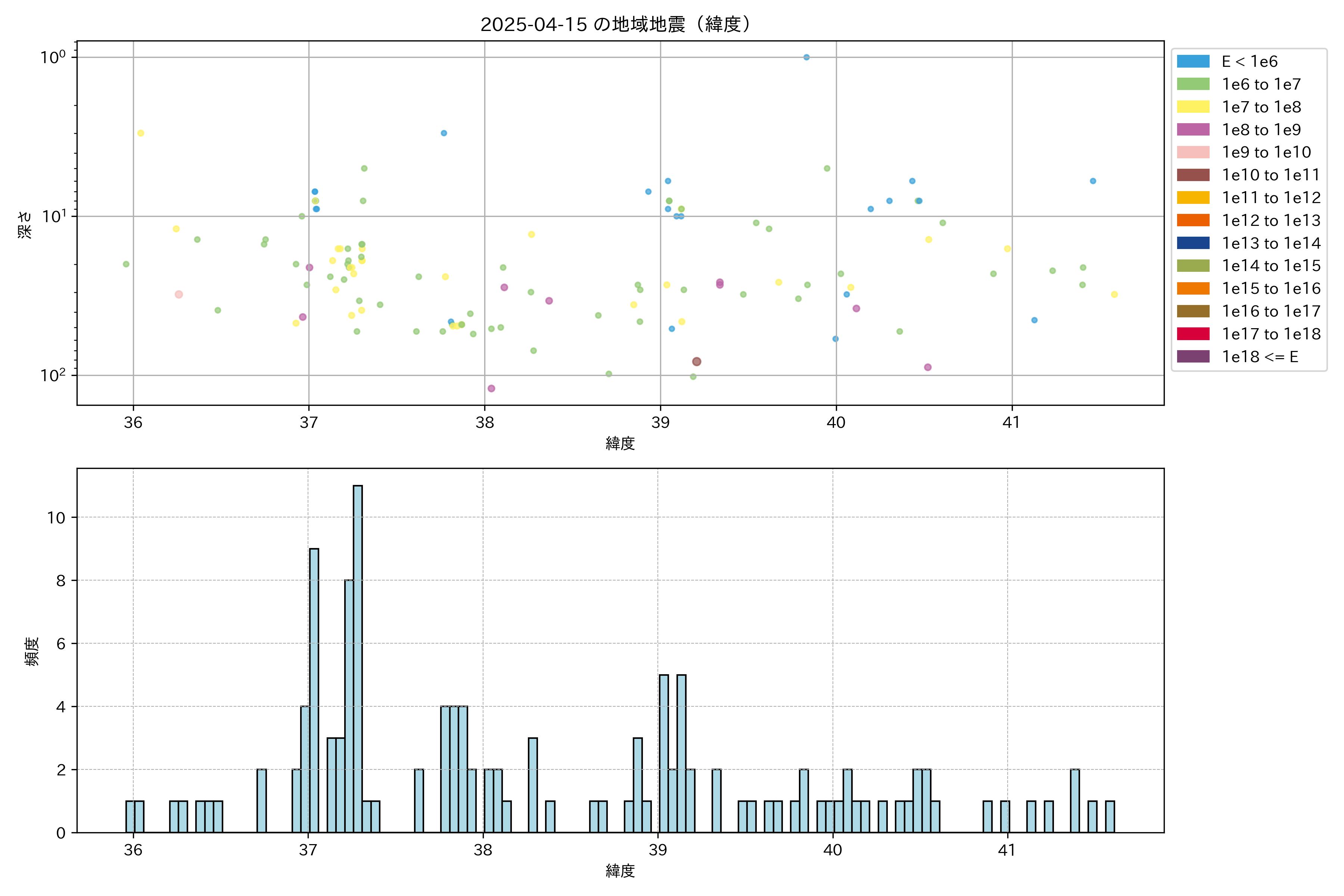Click the '1e15 to 1e16' legend label
Screen dimensions: 1344x896
coord(1271,289)
